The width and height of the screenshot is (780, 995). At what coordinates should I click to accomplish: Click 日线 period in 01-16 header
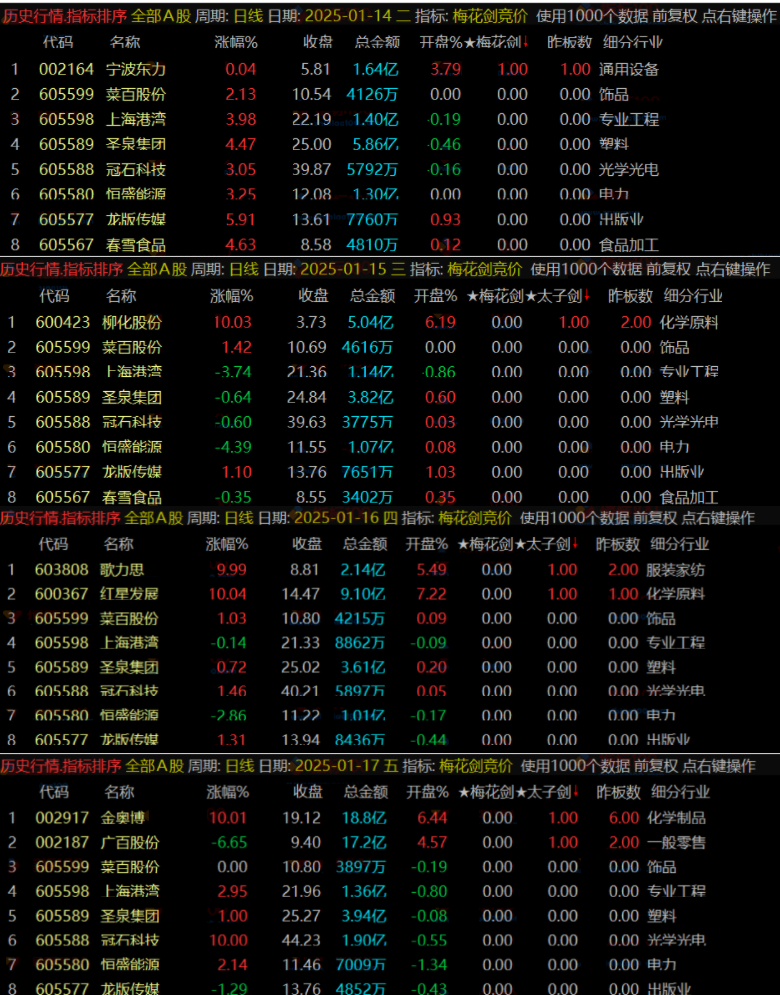click(239, 518)
